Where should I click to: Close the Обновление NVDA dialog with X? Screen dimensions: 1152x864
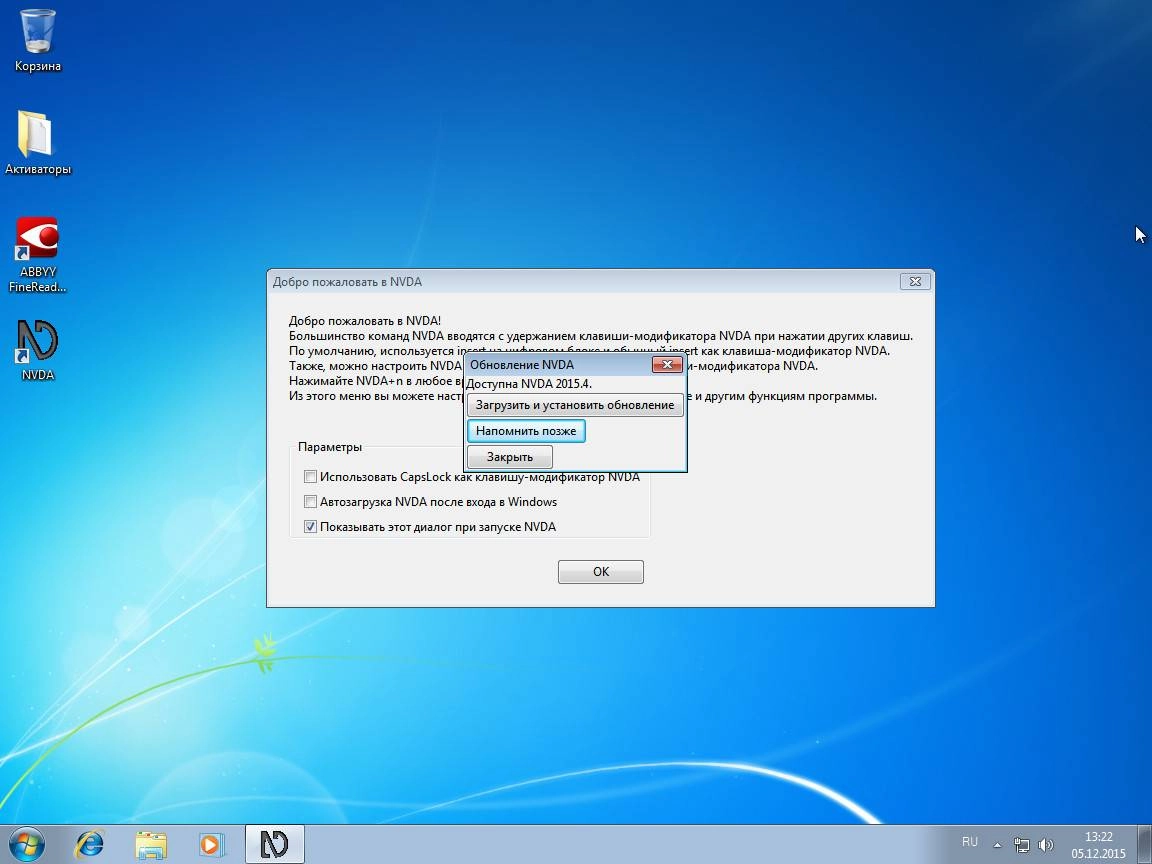666,364
